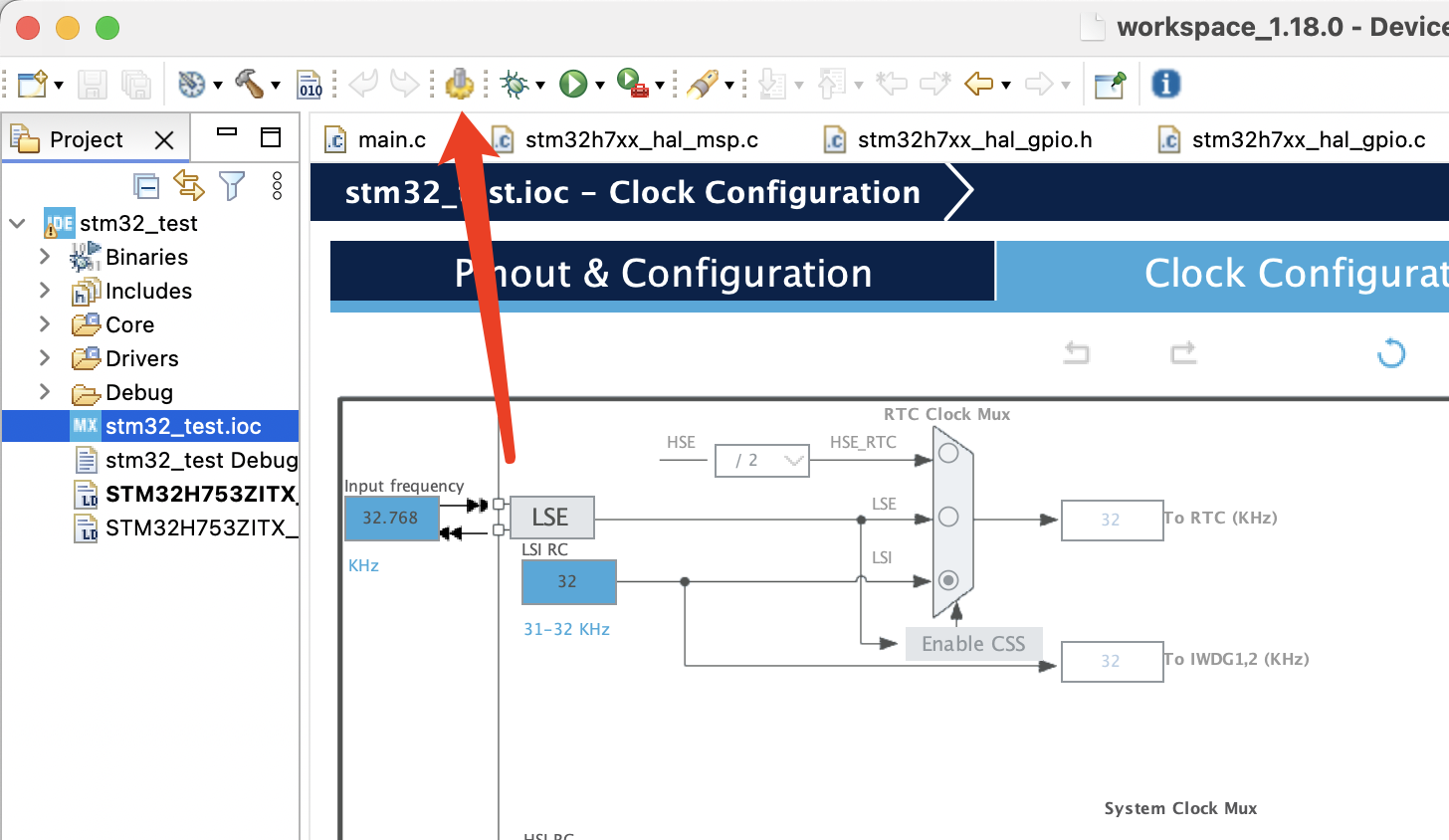Expand the Includes folder
1449x840 pixels.
[44, 291]
